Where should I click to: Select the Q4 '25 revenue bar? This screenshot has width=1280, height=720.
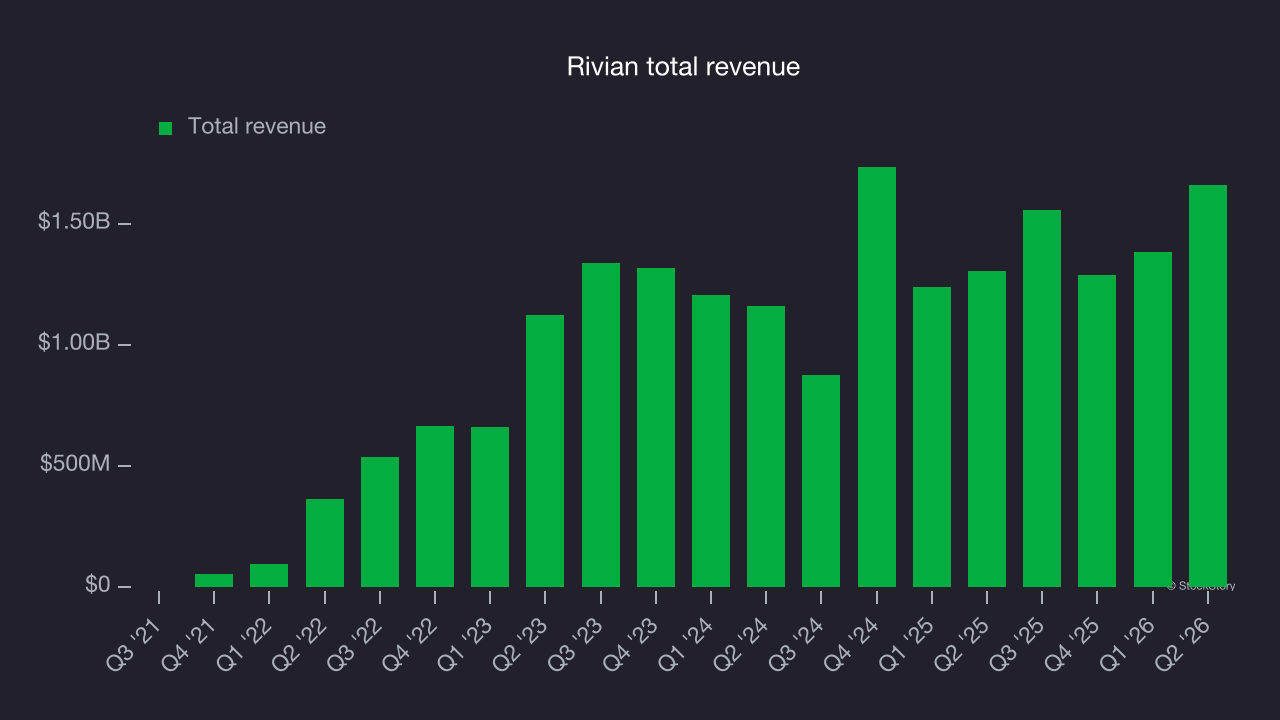coord(1097,431)
